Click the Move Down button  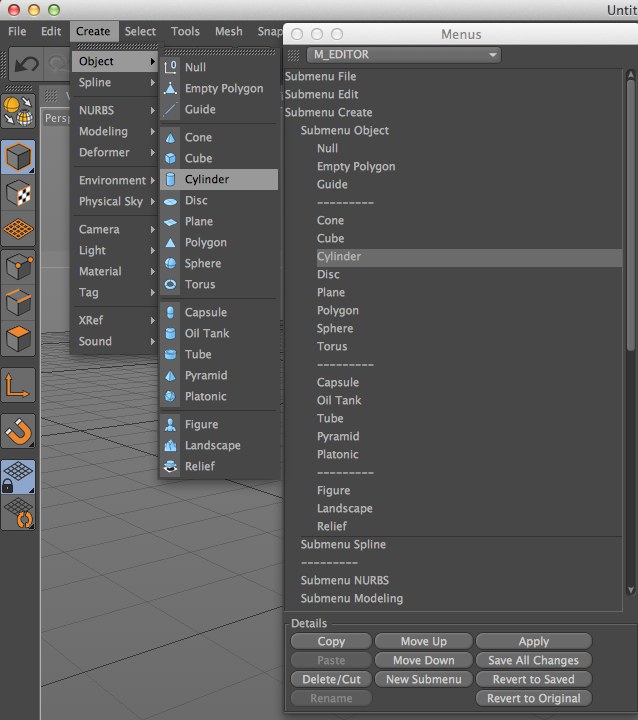pos(423,660)
